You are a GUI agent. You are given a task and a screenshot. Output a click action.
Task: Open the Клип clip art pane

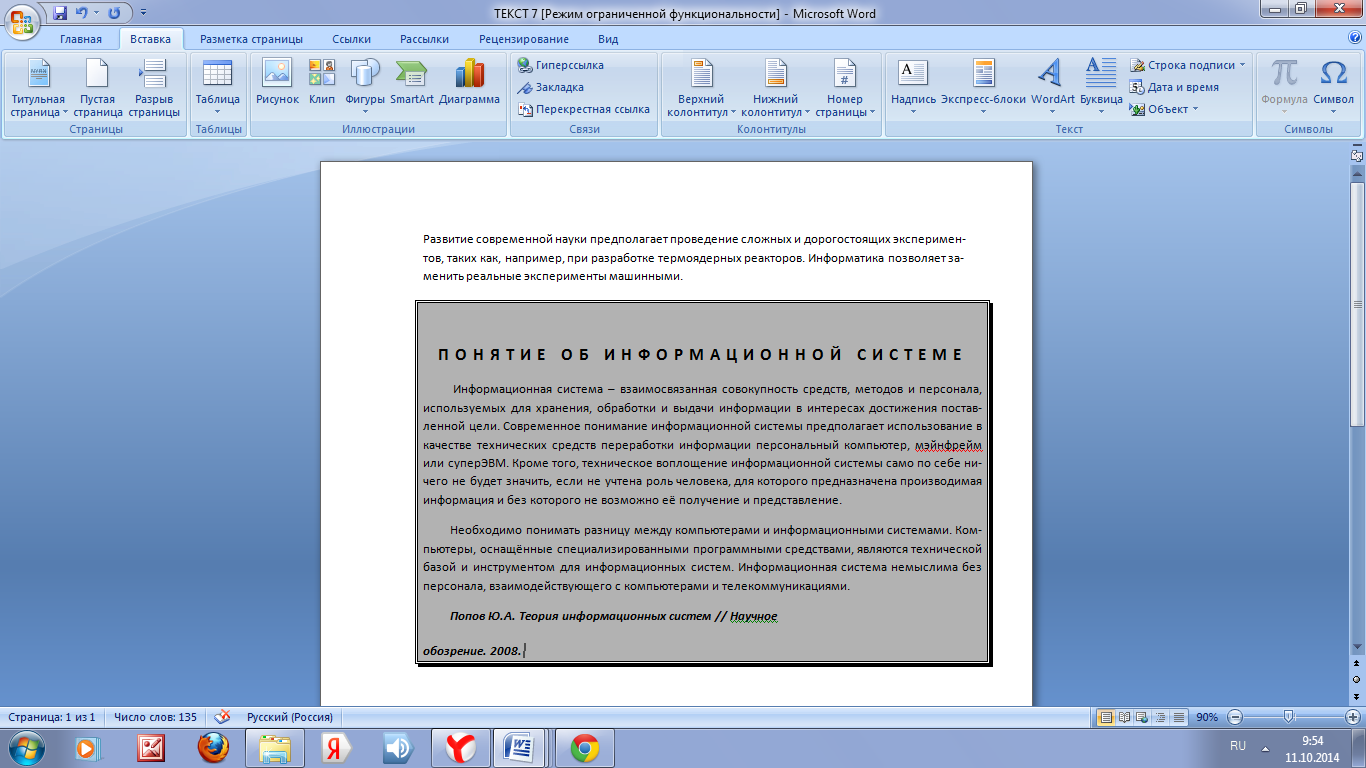coord(322,82)
